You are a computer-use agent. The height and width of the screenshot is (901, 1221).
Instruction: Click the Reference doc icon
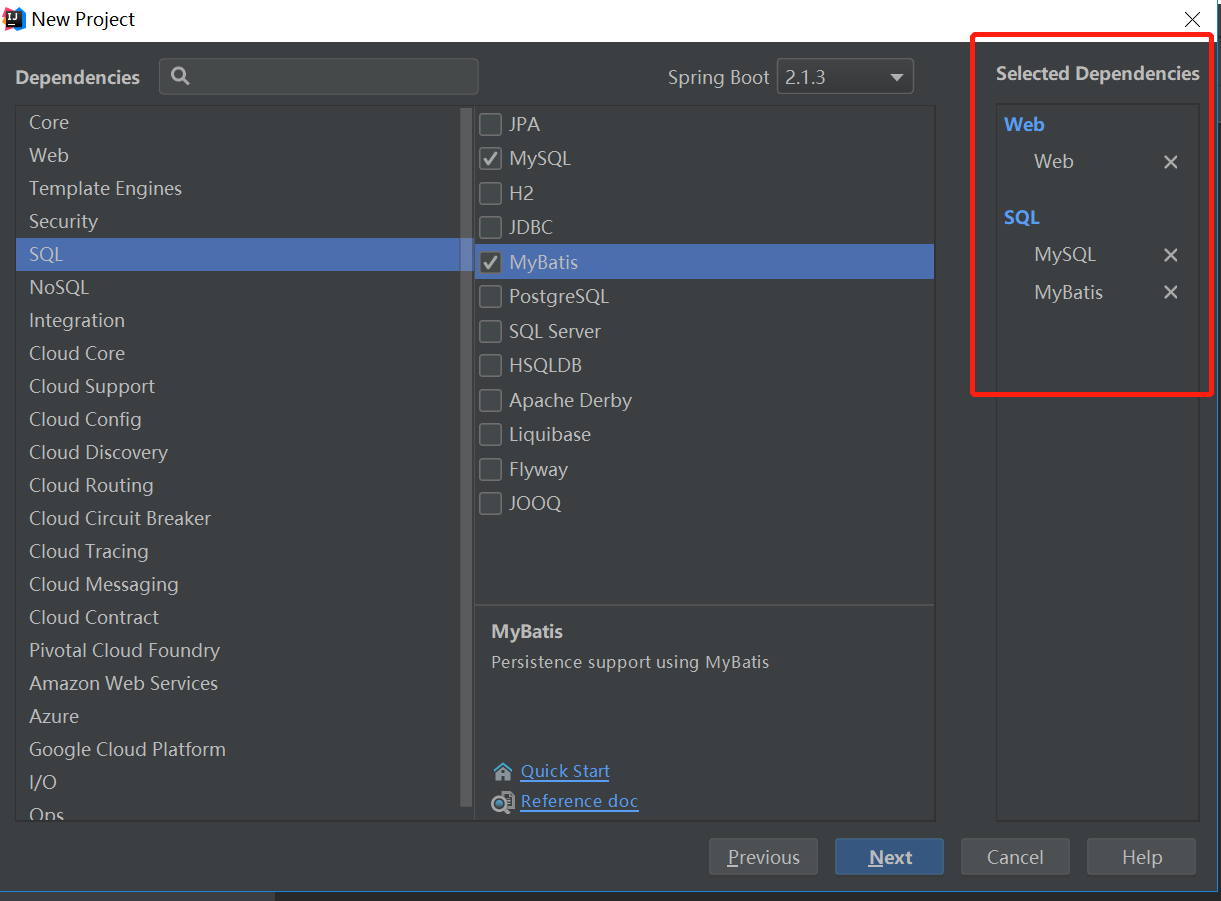coord(503,802)
